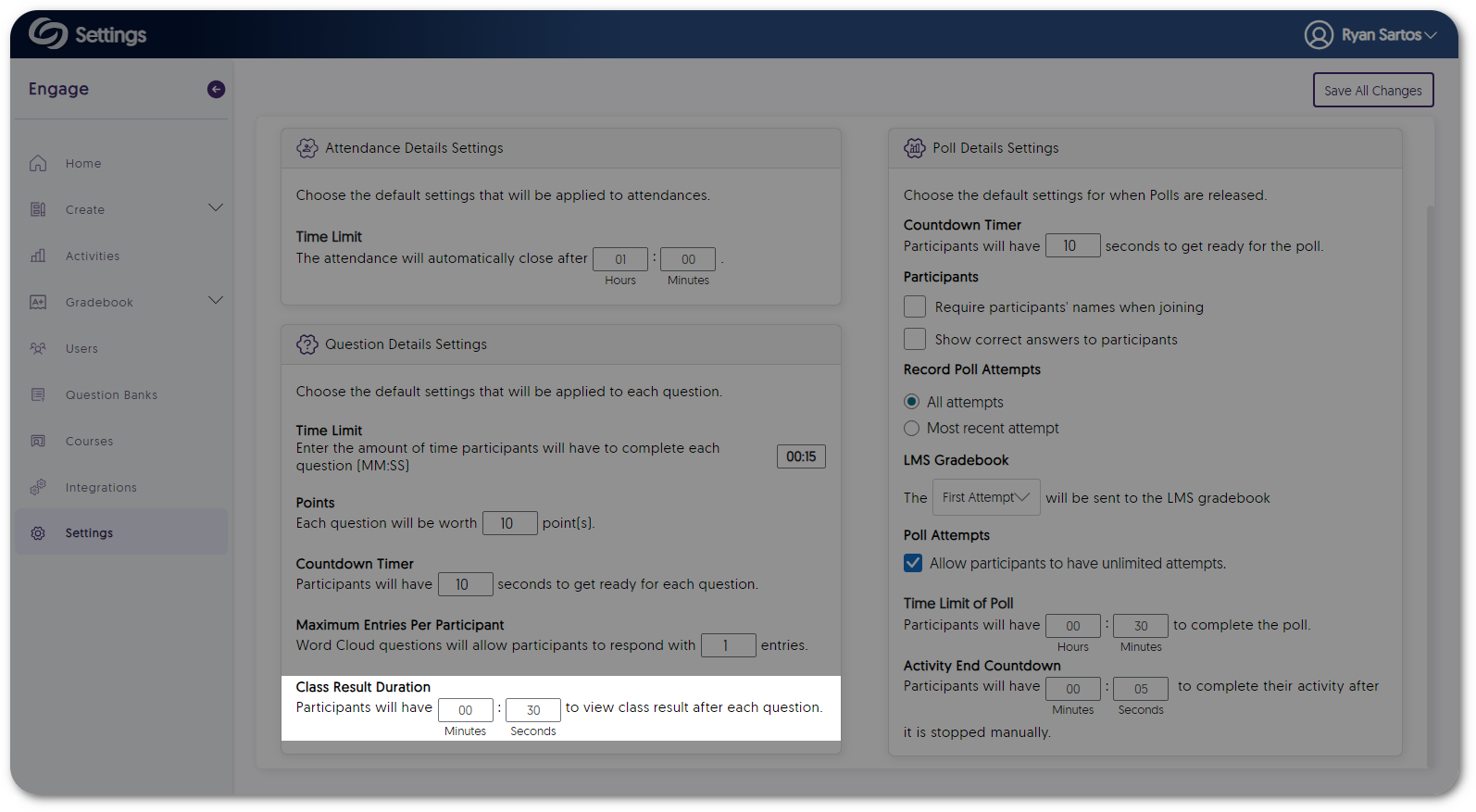Collapse sidebar with the back arrow icon
The width and height of the screenshot is (1476, 812).
(216, 89)
